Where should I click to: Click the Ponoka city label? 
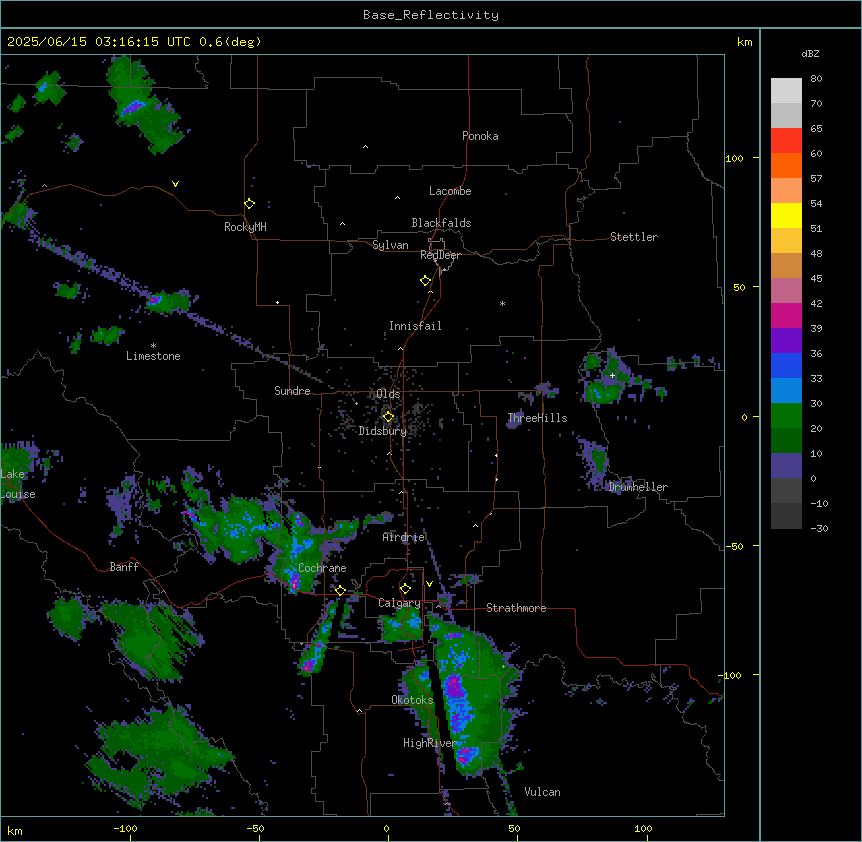pyautogui.click(x=480, y=136)
